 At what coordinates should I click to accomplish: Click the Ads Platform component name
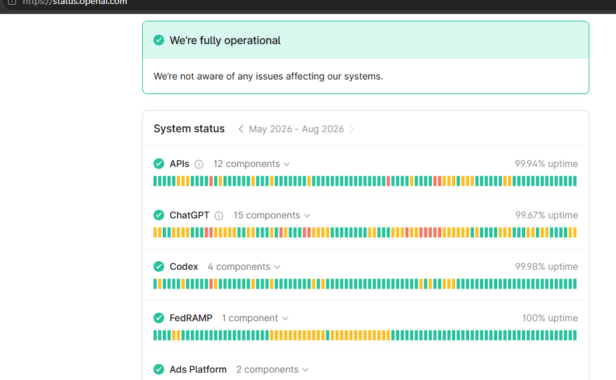pos(198,369)
